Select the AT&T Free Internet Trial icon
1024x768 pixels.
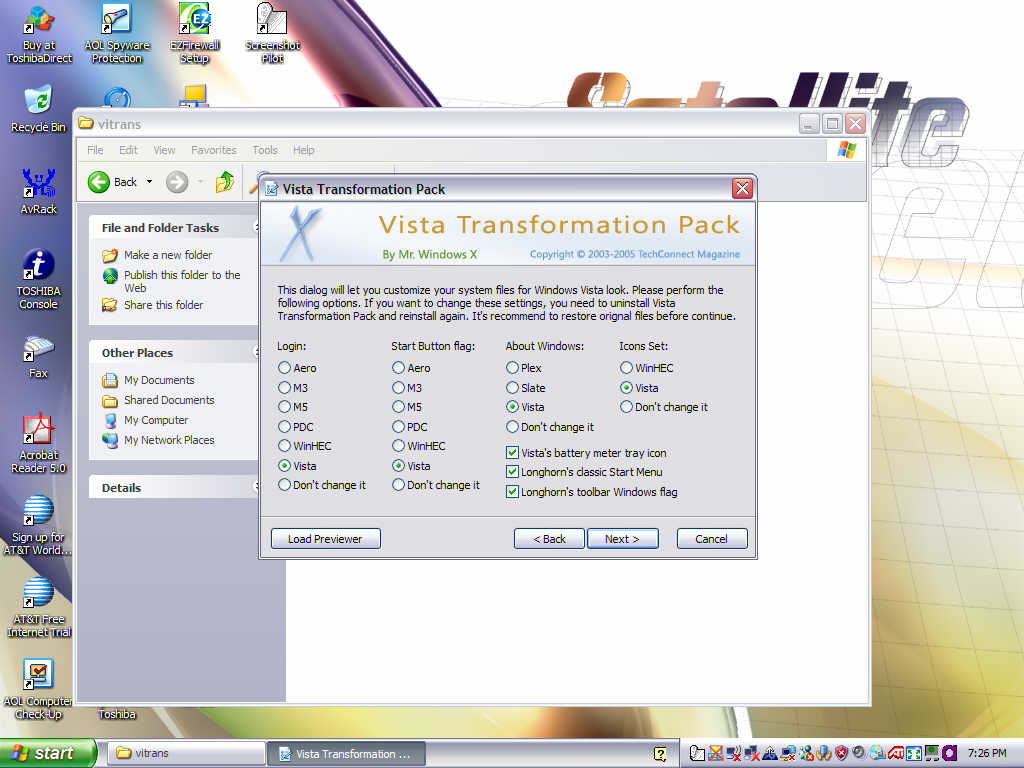[39, 608]
